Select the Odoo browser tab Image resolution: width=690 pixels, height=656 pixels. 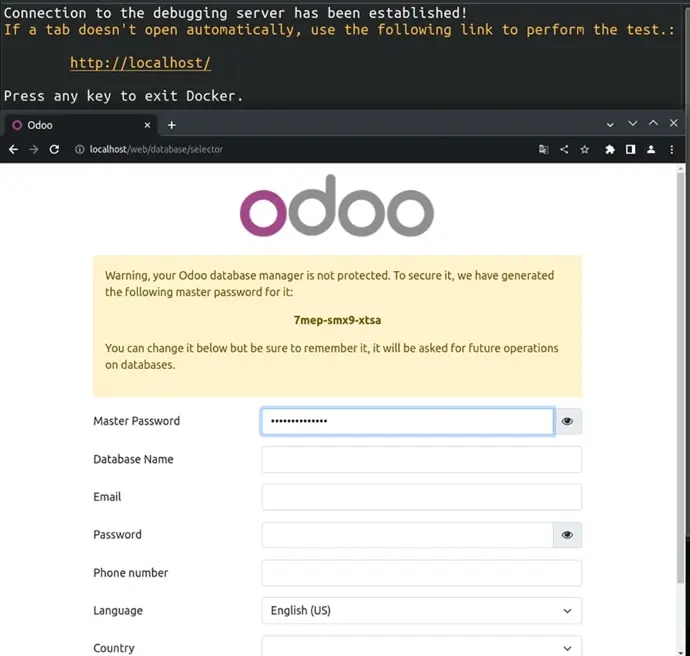[70, 125]
